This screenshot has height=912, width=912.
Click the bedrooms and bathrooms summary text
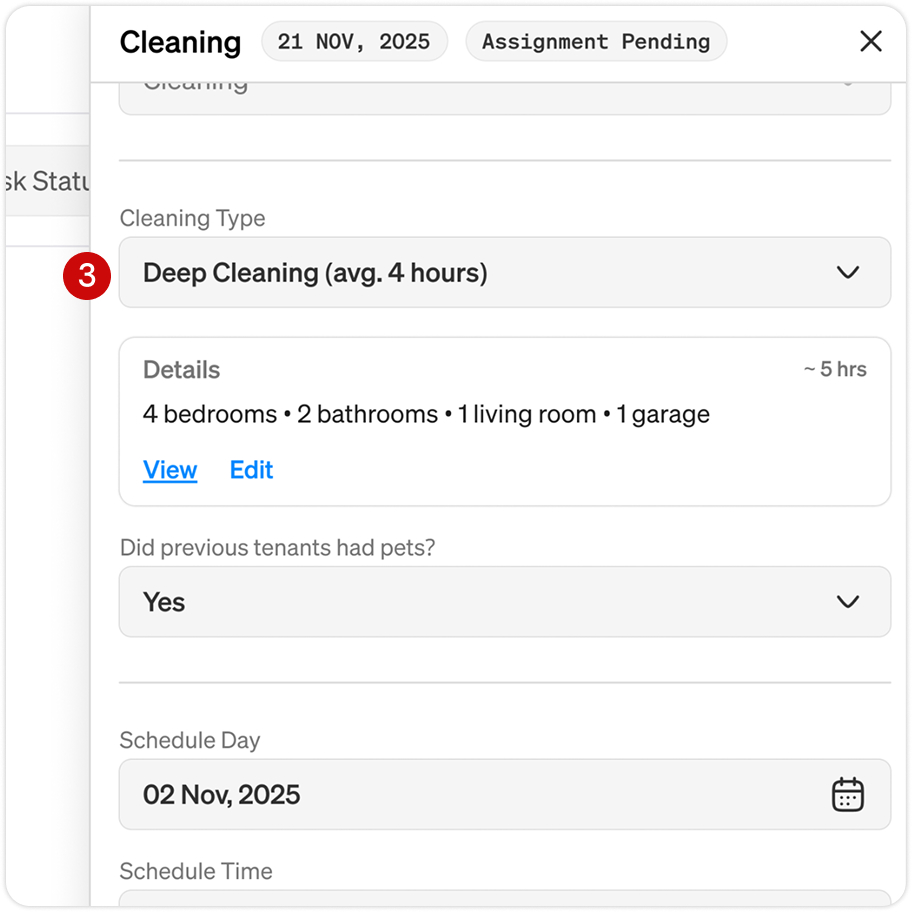pyautogui.click(x=426, y=414)
